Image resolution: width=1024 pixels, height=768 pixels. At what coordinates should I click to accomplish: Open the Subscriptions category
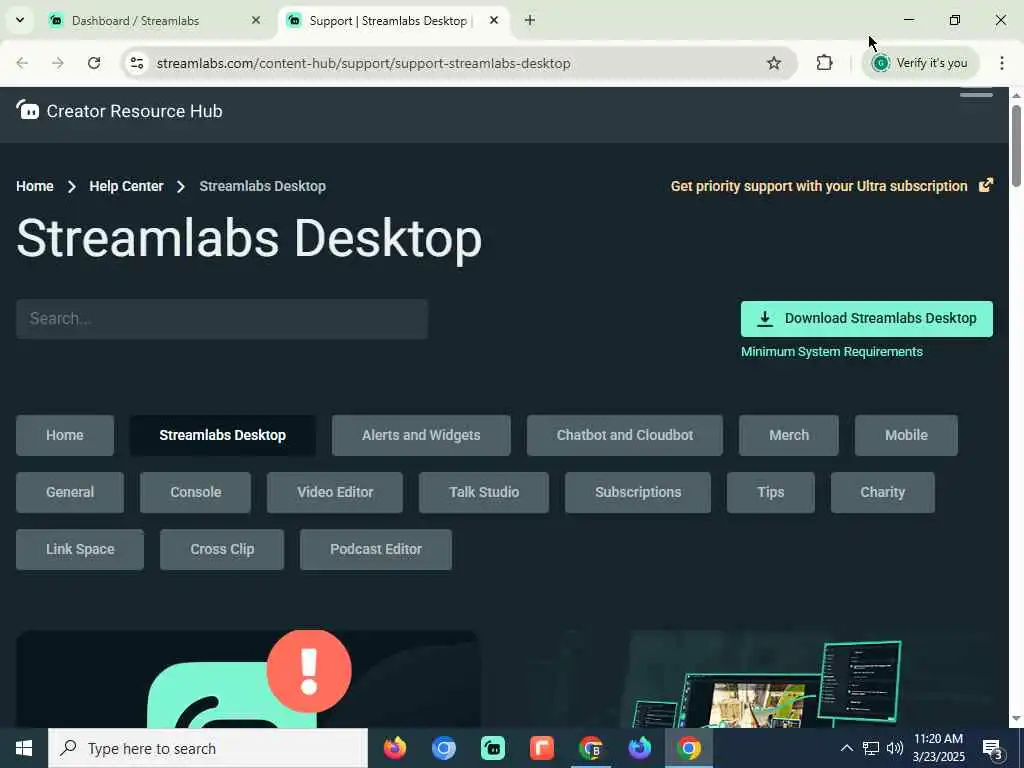click(638, 492)
